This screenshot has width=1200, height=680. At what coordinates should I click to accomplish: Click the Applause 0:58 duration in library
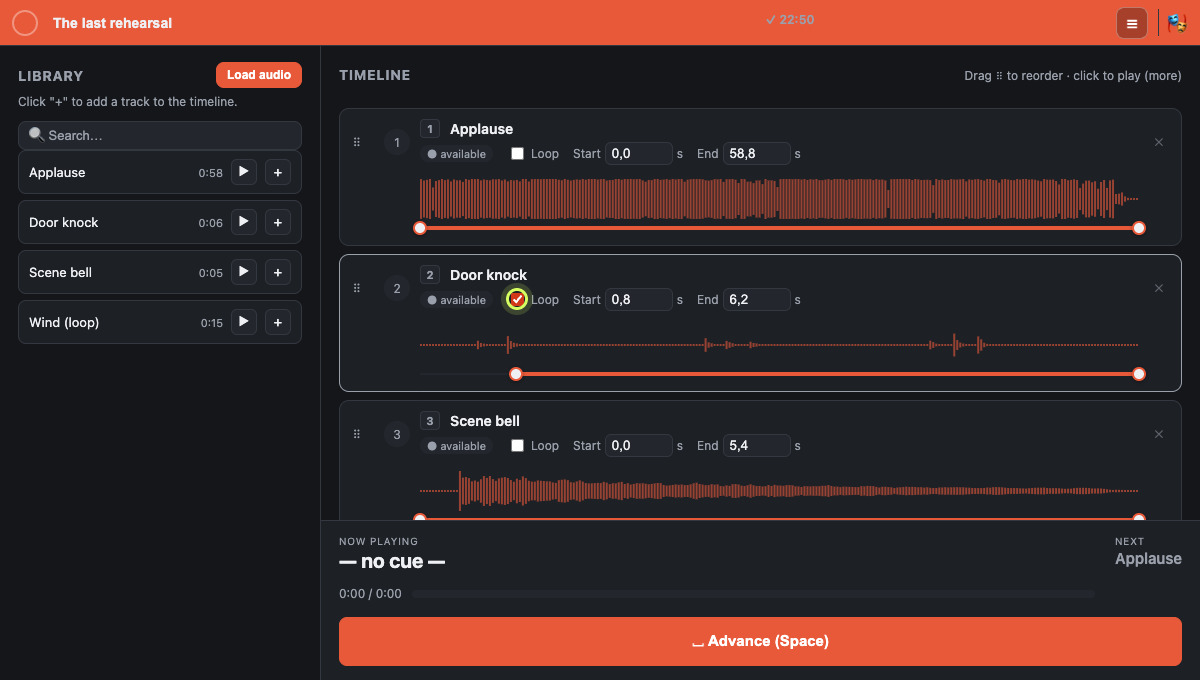pyautogui.click(x=210, y=173)
